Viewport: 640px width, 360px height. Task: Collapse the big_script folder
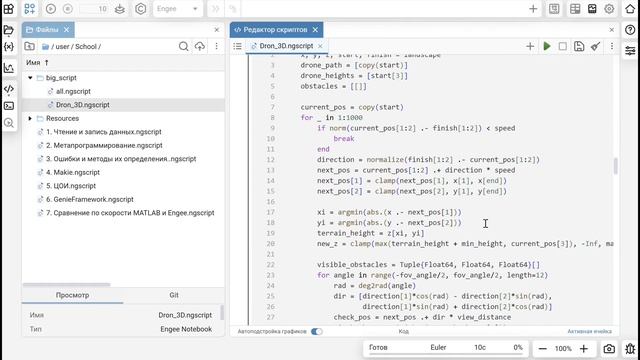click(x=30, y=78)
